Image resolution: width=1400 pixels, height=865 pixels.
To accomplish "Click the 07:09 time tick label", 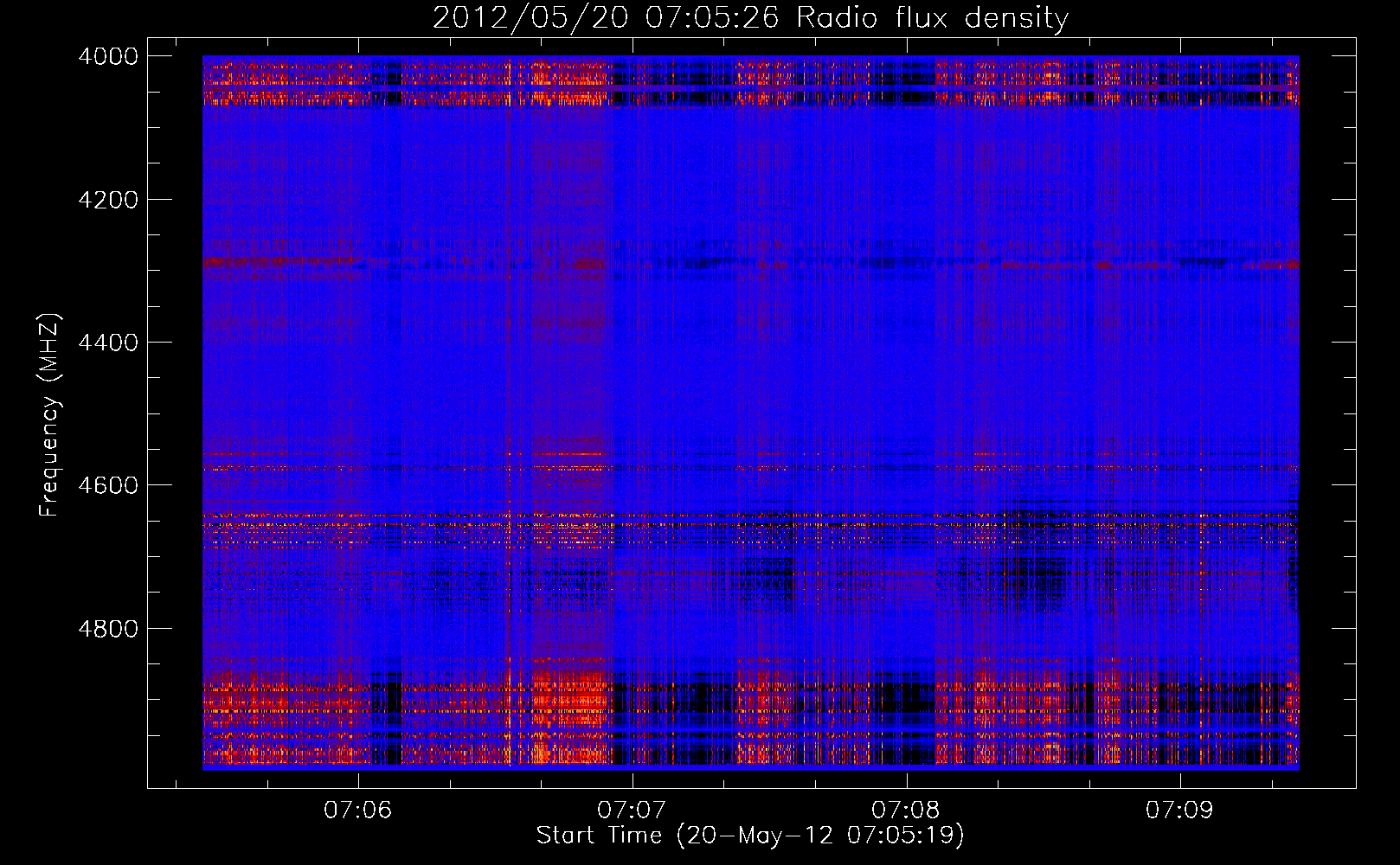I will click(x=1179, y=810).
